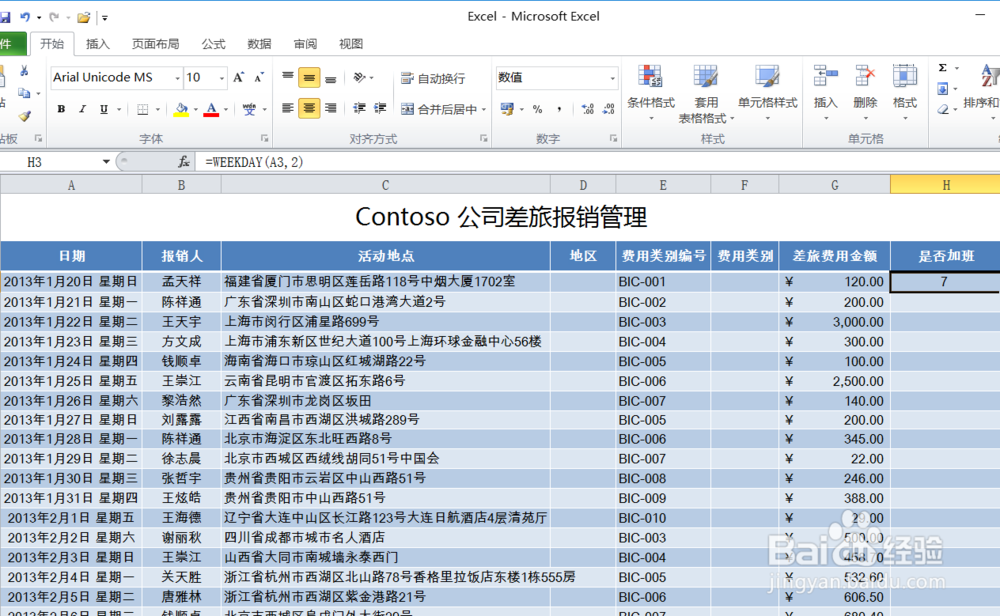Open the font size 10 dropdown

click(x=221, y=78)
